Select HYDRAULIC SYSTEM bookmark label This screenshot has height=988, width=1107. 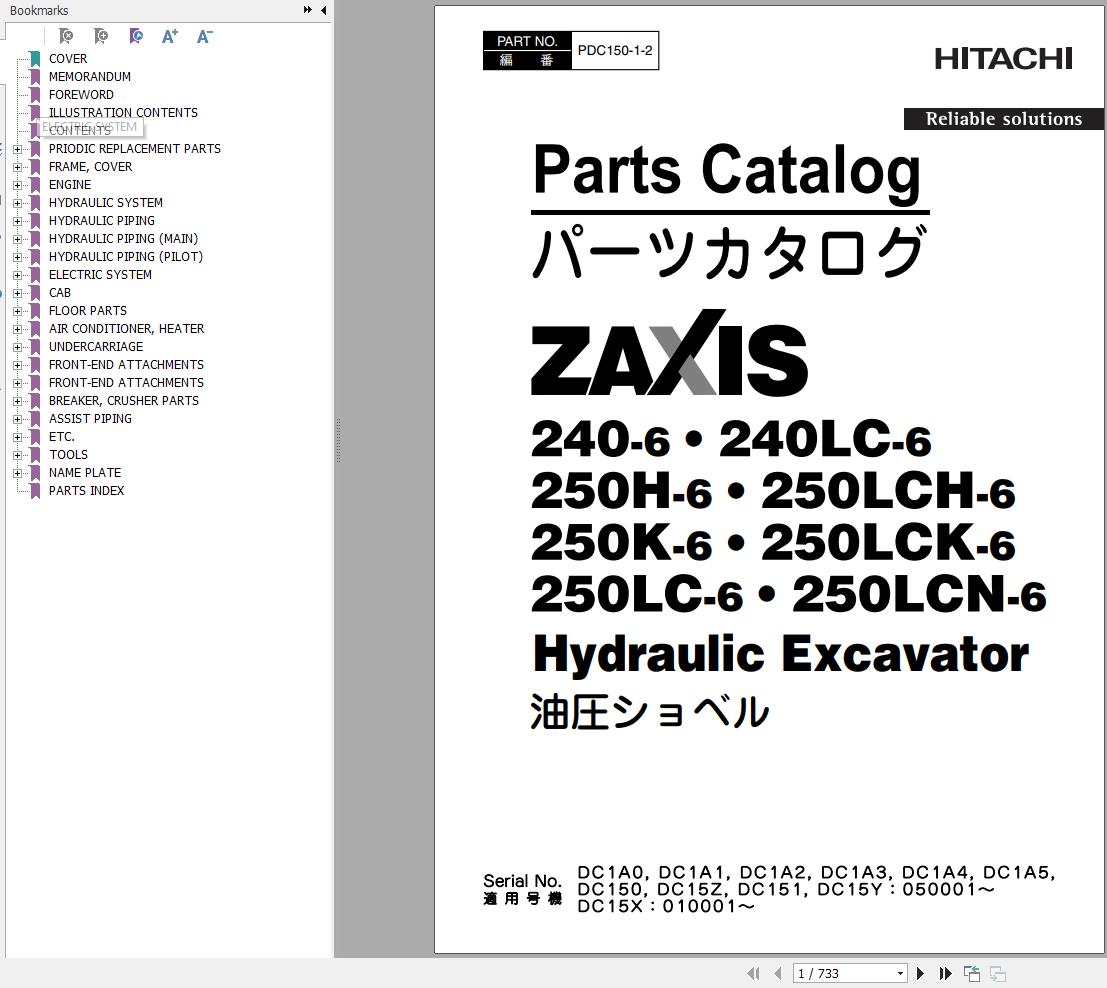click(x=106, y=203)
